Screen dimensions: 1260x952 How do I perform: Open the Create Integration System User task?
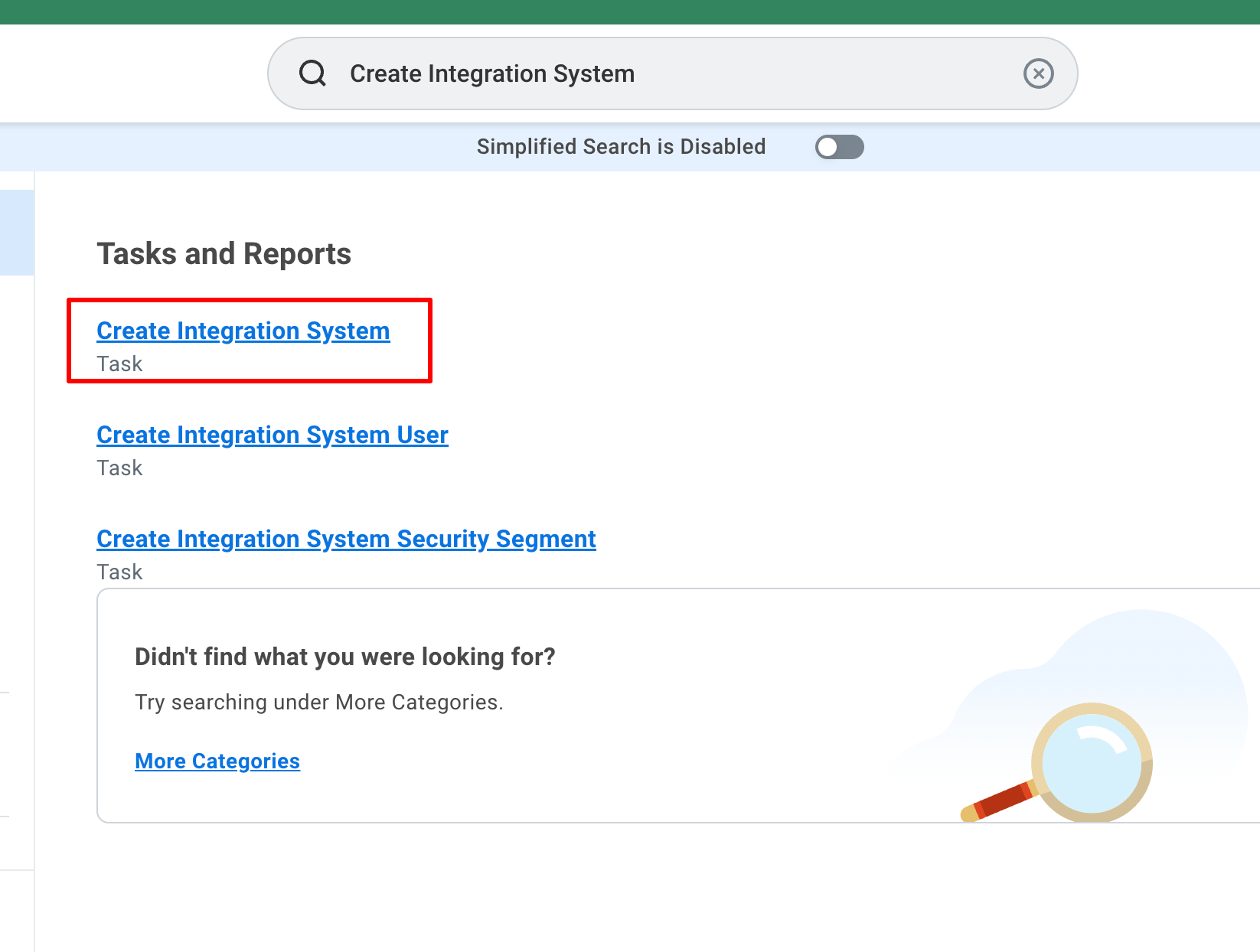[x=272, y=435]
